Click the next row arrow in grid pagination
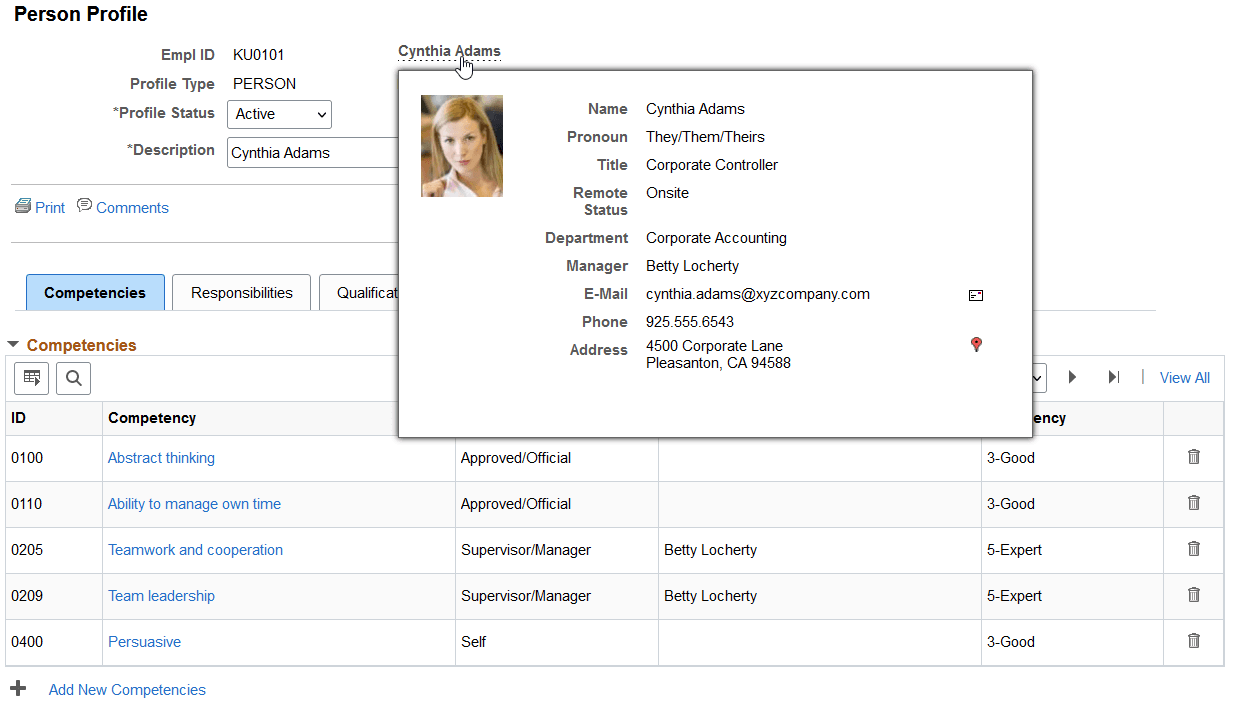 [x=1072, y=377]
